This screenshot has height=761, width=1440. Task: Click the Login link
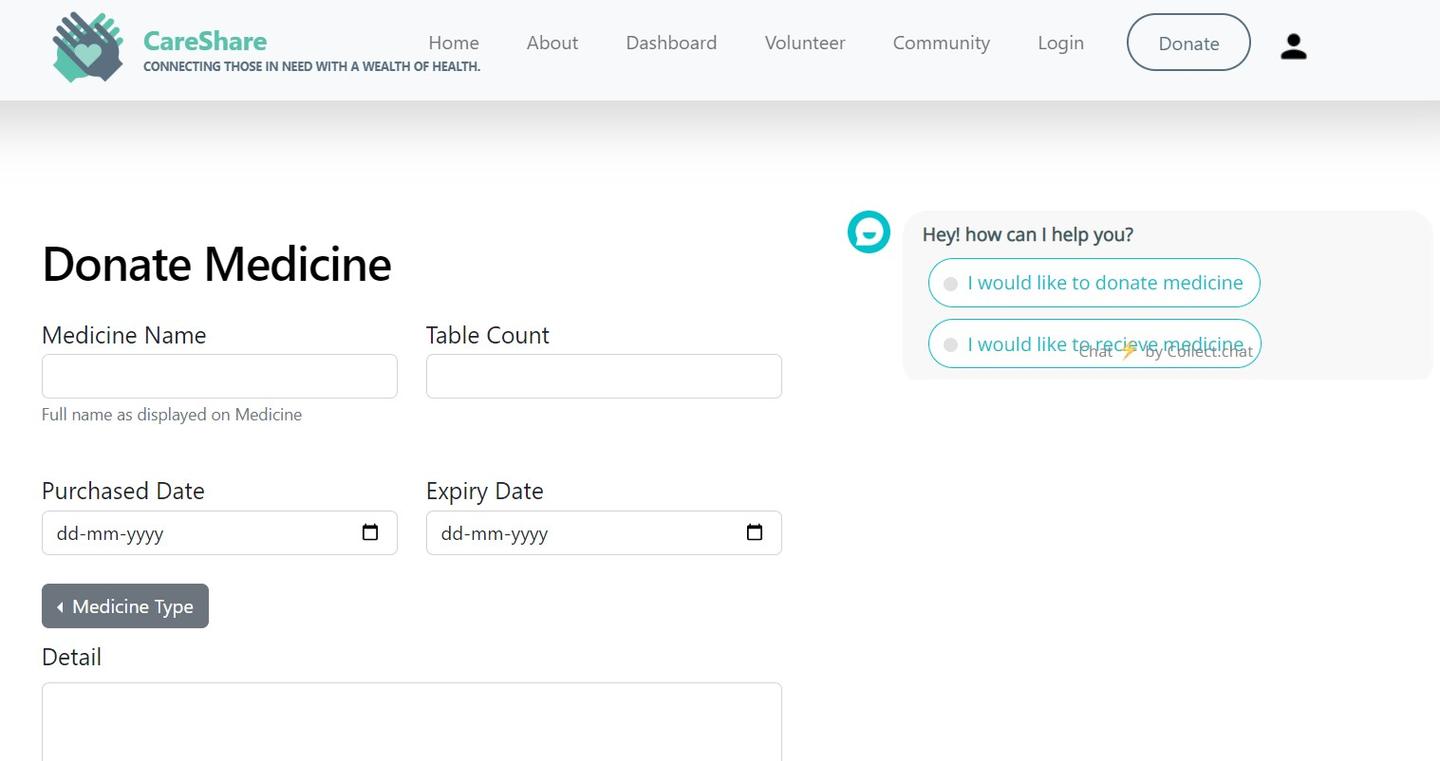[x=1061, y=43]
